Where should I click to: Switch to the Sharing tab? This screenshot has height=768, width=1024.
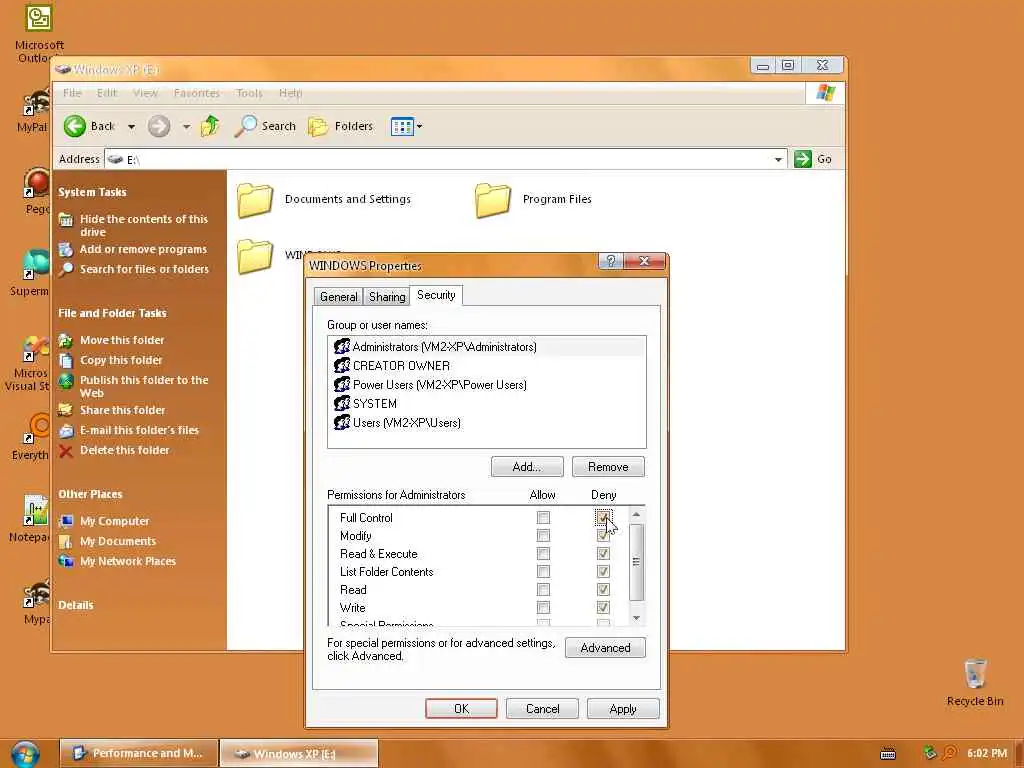pos(387,296)
